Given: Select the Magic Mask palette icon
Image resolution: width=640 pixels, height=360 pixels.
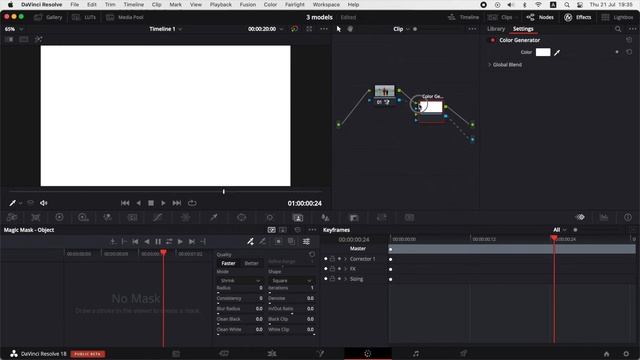Looking at the screenshot, I should [x=298, y=218].
